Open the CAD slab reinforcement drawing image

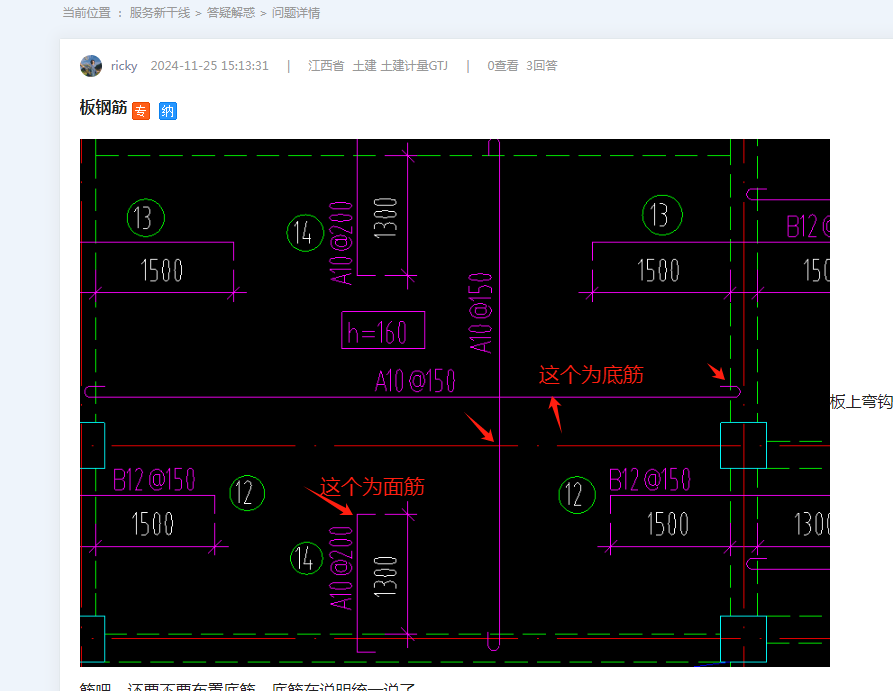pyautogui.click(x=454, y=403)
